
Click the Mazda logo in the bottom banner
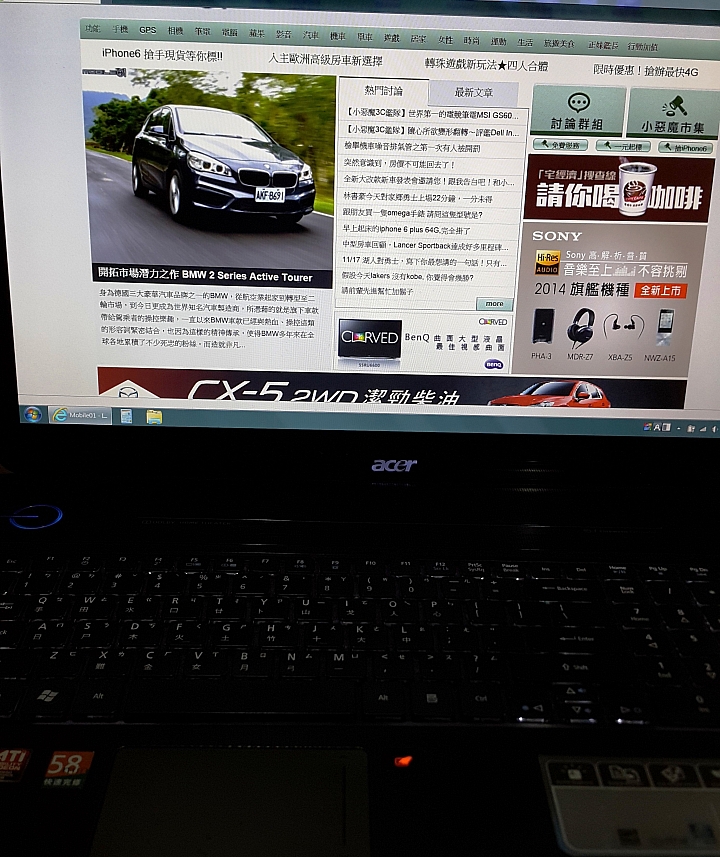(x=128, y=391)
